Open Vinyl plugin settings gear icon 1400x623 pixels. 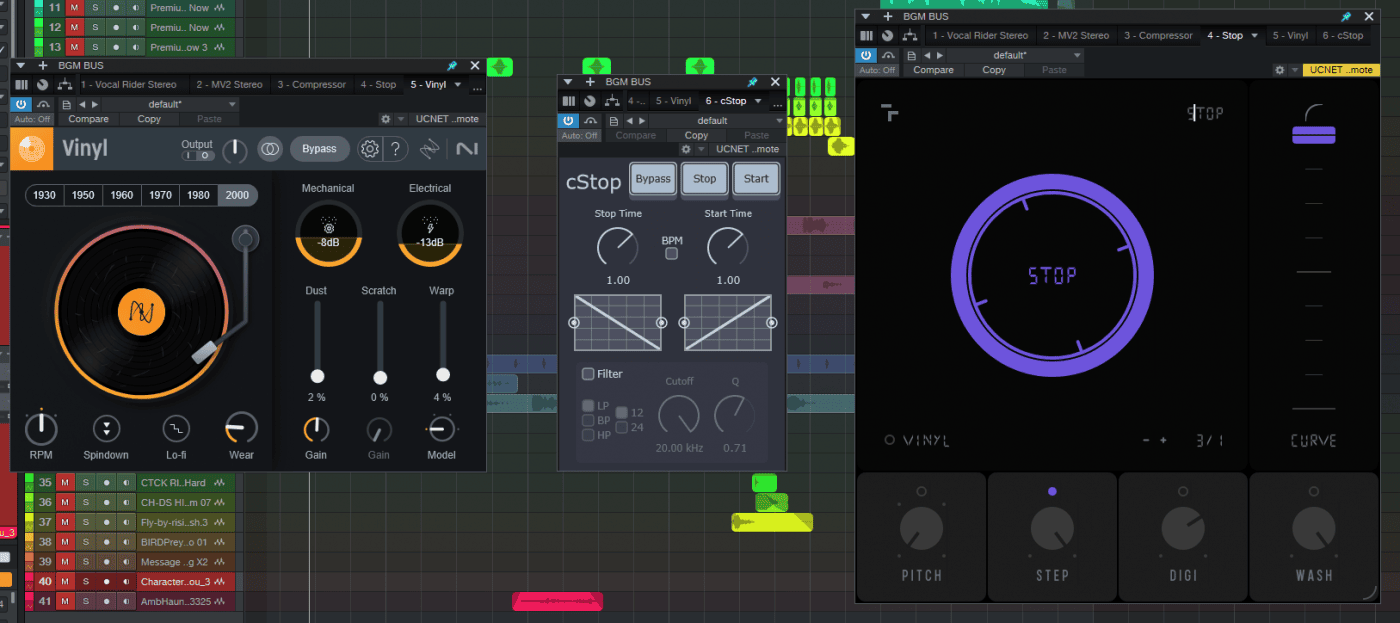click(370, 149)
